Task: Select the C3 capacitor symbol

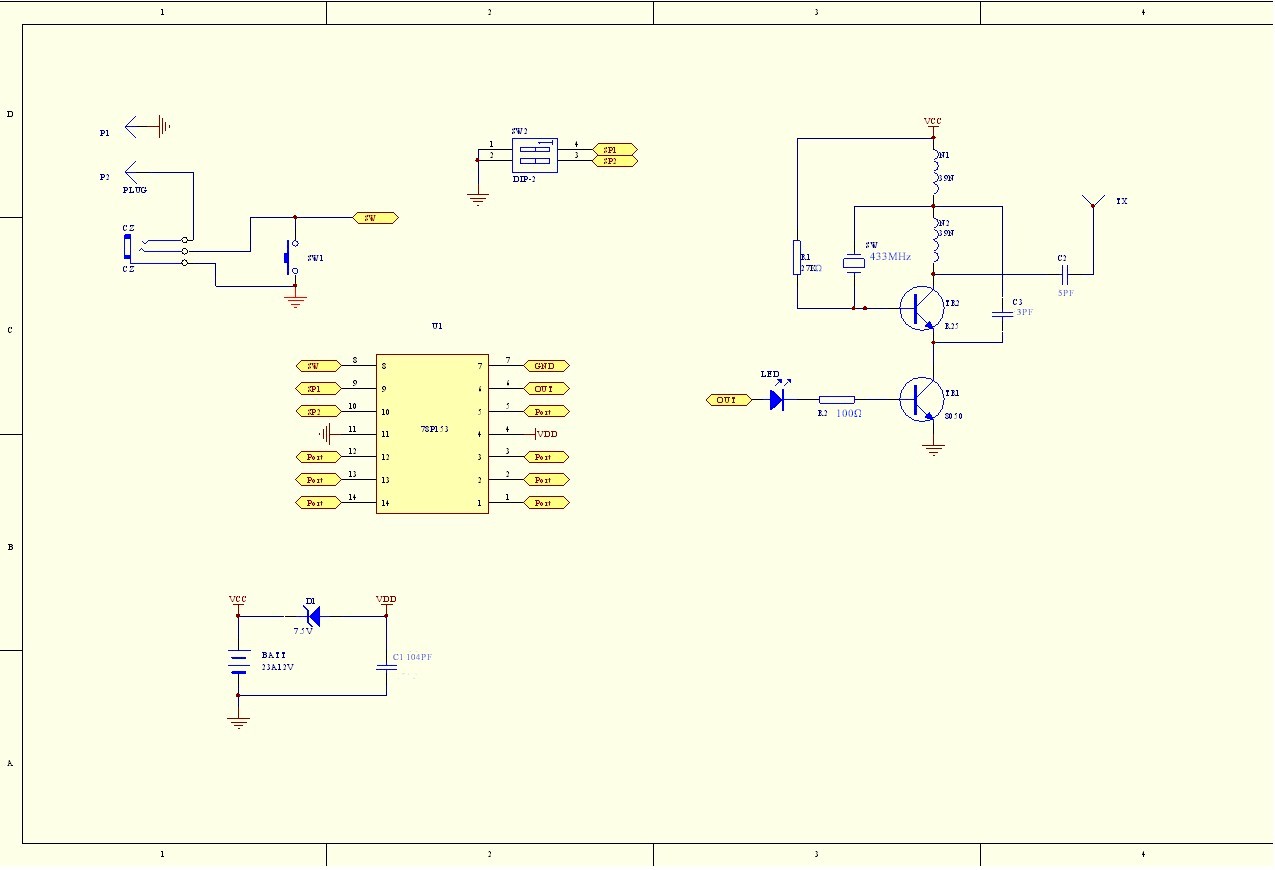Action: coord(1001,313)
